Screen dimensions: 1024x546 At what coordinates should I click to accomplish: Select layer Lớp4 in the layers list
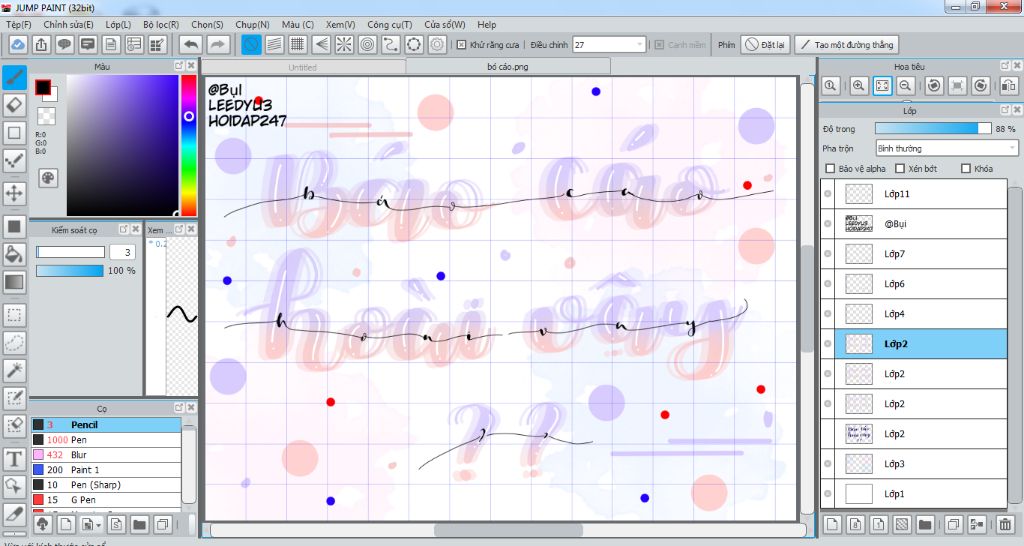click(914, 314)
